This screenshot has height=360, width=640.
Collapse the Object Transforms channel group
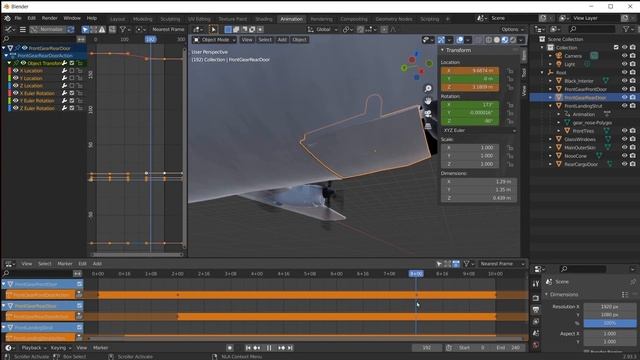[9, 63]
